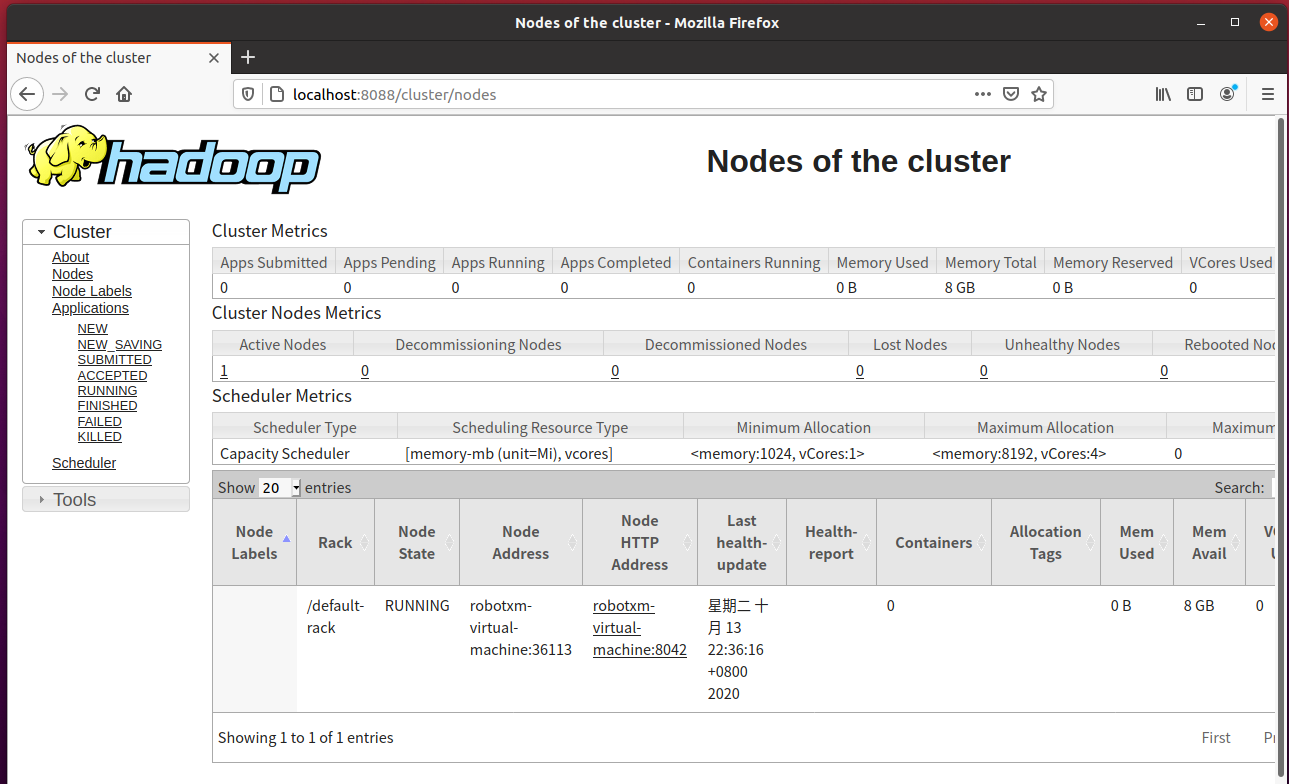Expand the Tools sidebar section
1289x784 pixels.
coord(74,500)
